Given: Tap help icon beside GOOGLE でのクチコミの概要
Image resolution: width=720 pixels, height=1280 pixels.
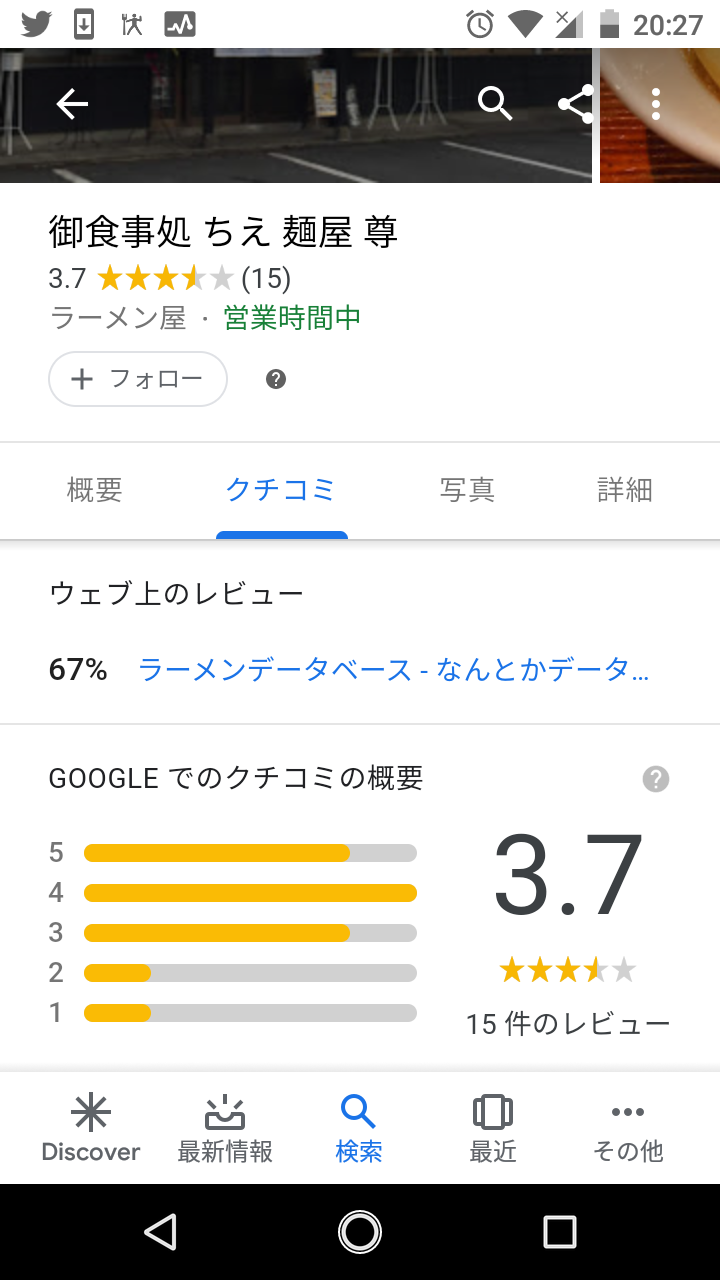Looking at the screenshot, I should click(x=656, y=779).
